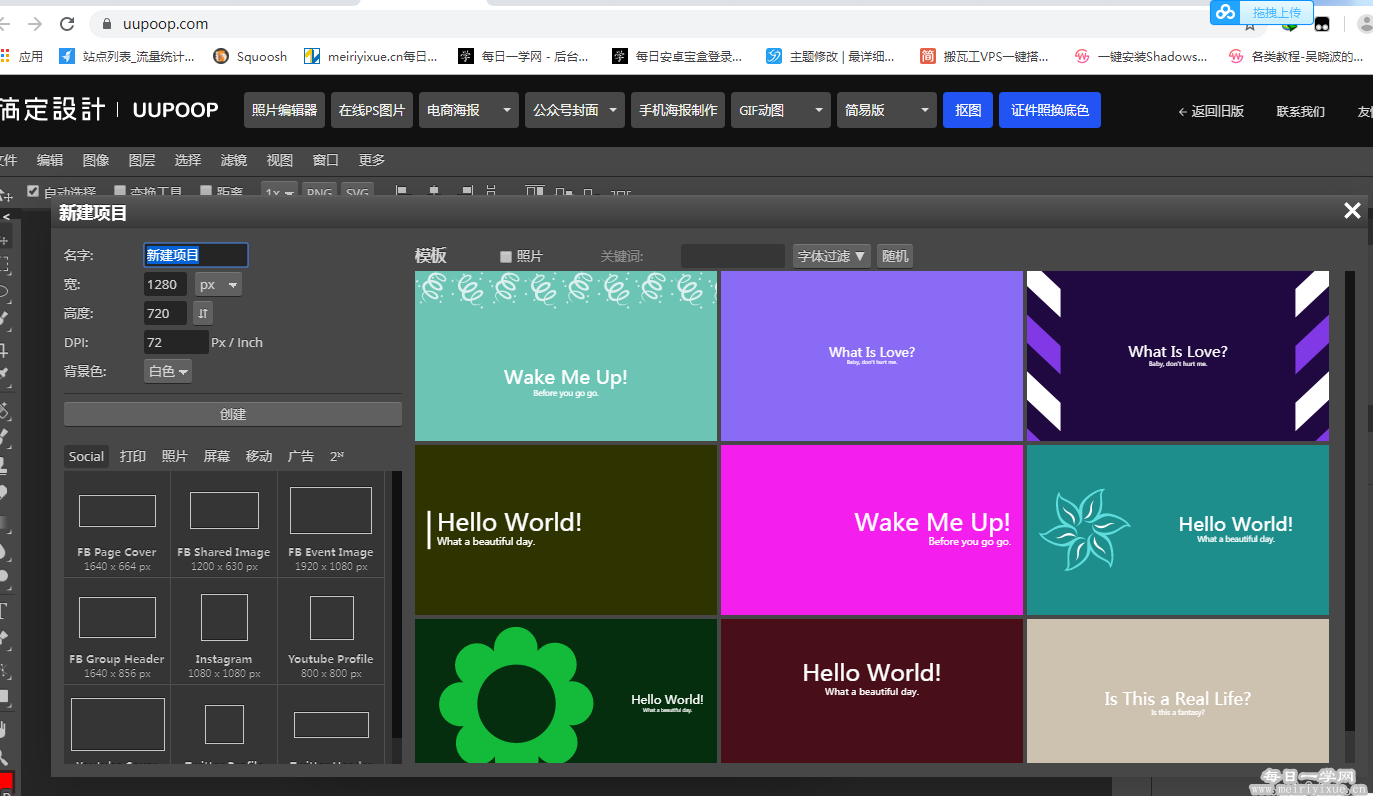Open the 每日一学网 后台 bookmark
Viewport: 1373px width, 796px height.
(524, 57)
